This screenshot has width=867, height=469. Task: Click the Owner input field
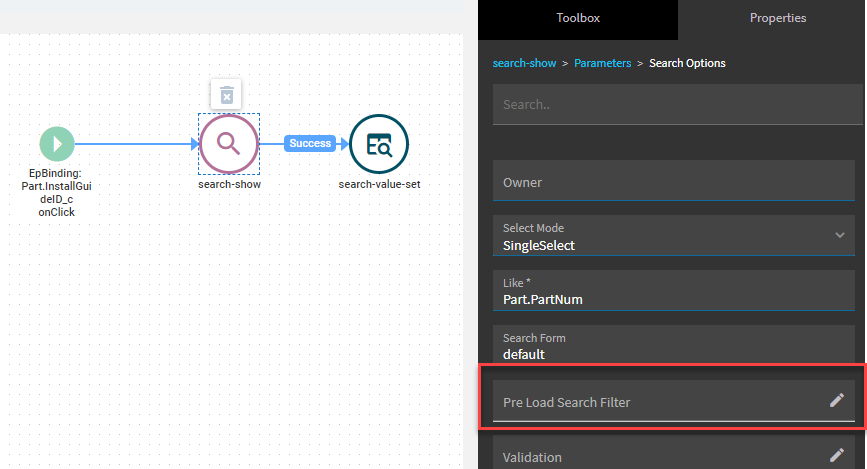673,181
